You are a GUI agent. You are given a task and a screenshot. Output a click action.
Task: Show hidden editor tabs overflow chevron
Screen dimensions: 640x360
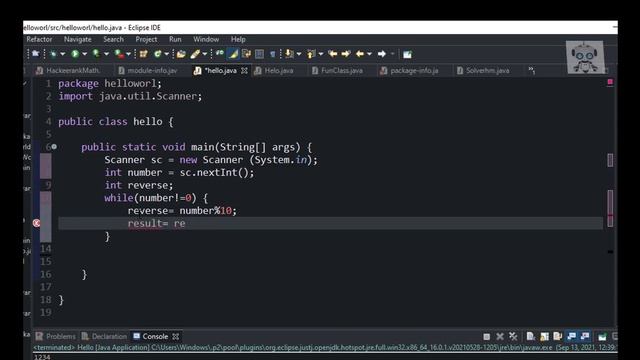pos(531,71)
